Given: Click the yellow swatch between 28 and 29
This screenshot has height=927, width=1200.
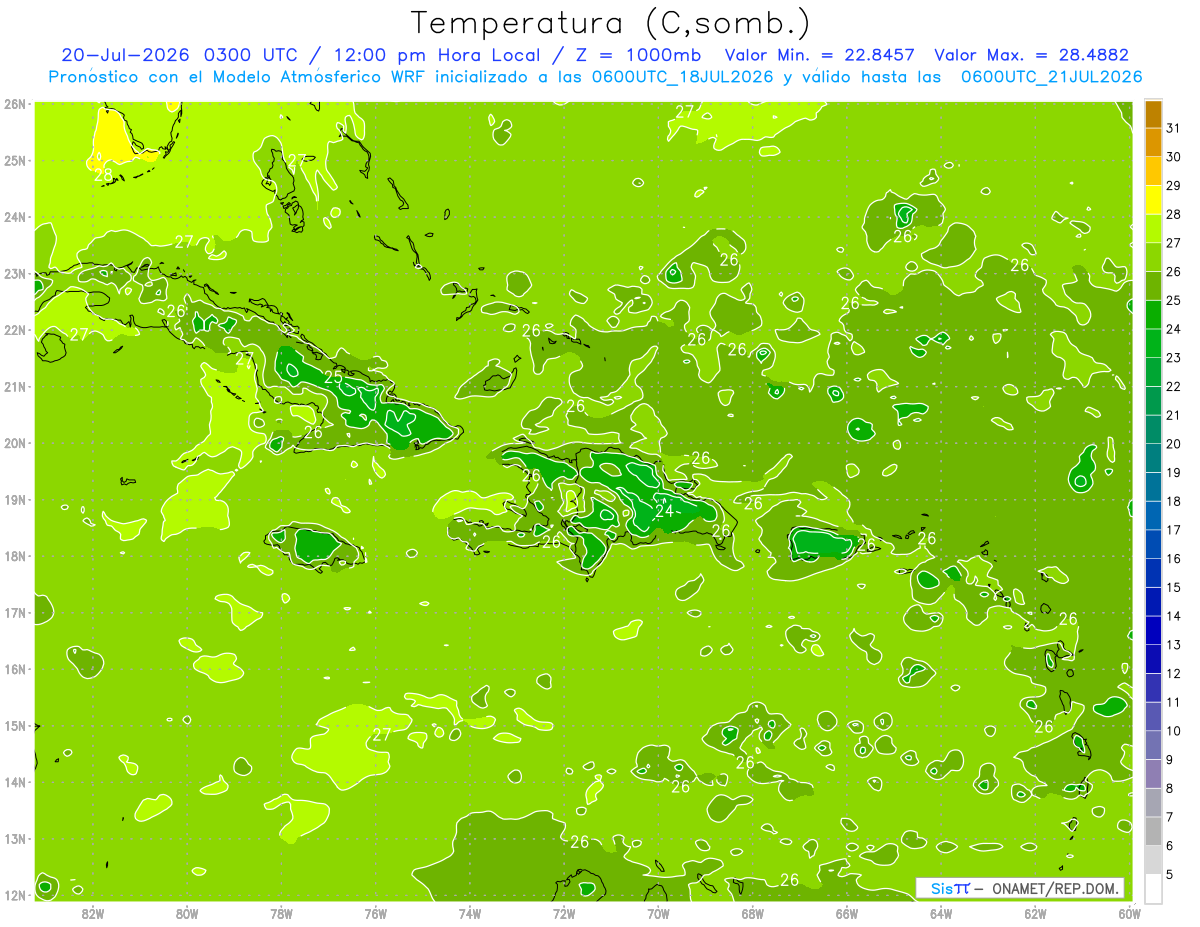Looking at the screenshot, I should pos(1153,200).
